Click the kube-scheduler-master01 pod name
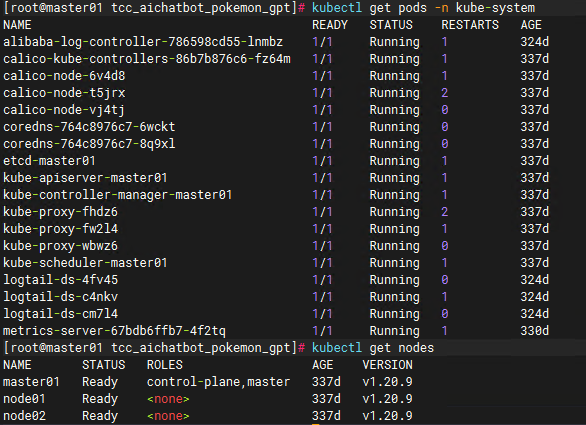 pyautogui.click(x=85, y=263)
